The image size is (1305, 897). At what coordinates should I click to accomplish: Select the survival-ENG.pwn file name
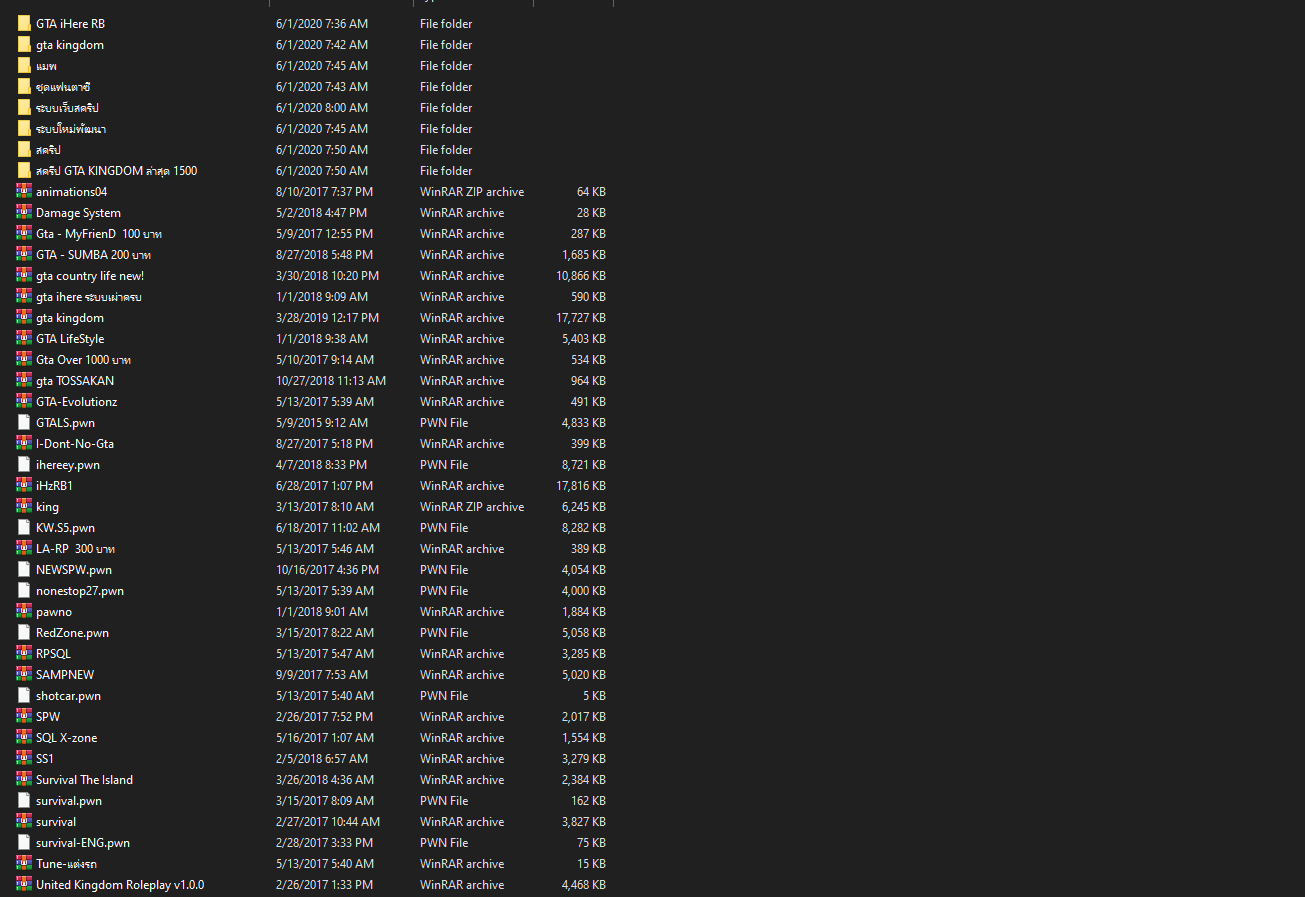tap(83, 843)
